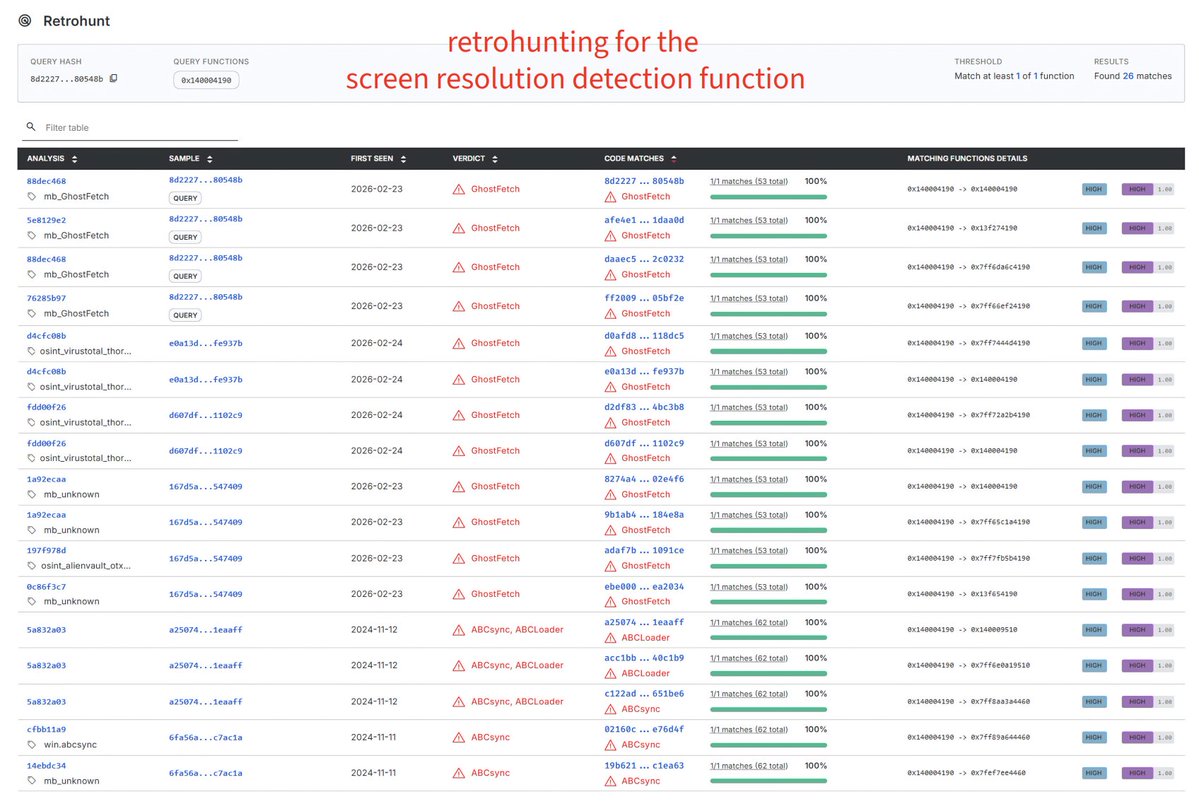Click 0x140004190 -> 0x140009510 function mapping
Screen dimensions: 1199x804
962,630
